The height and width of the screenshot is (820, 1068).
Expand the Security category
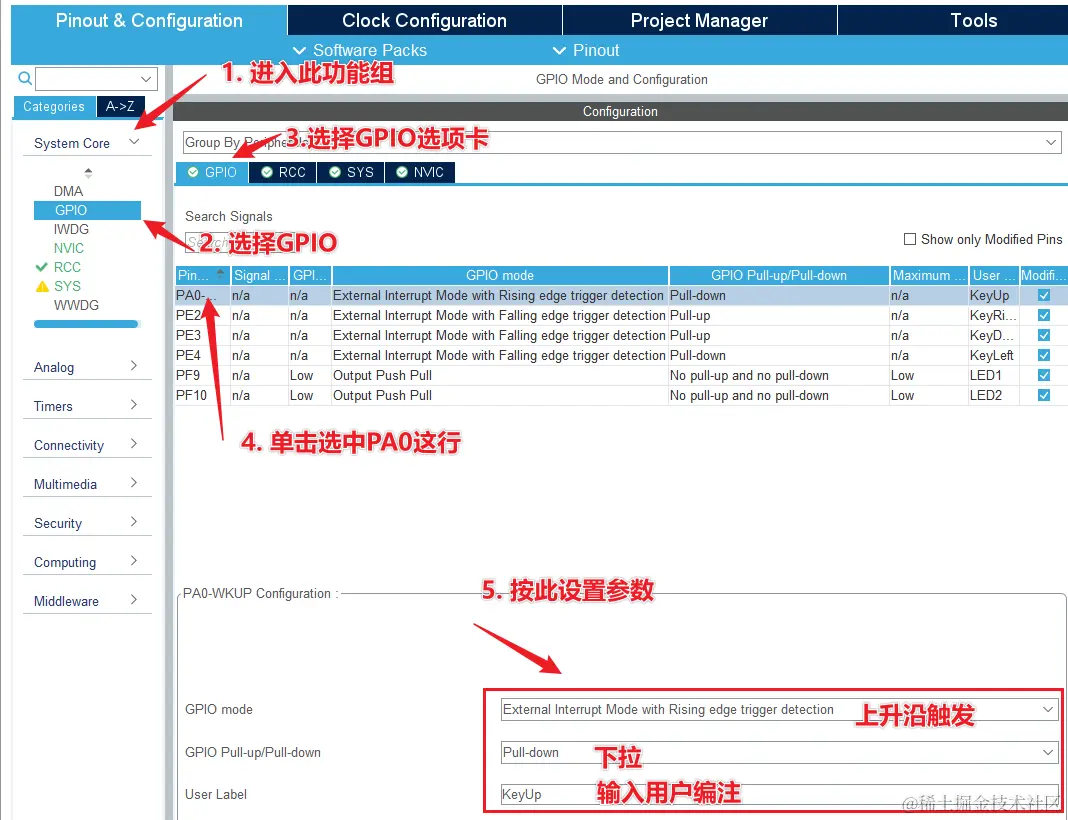click(x=134, y=522)
